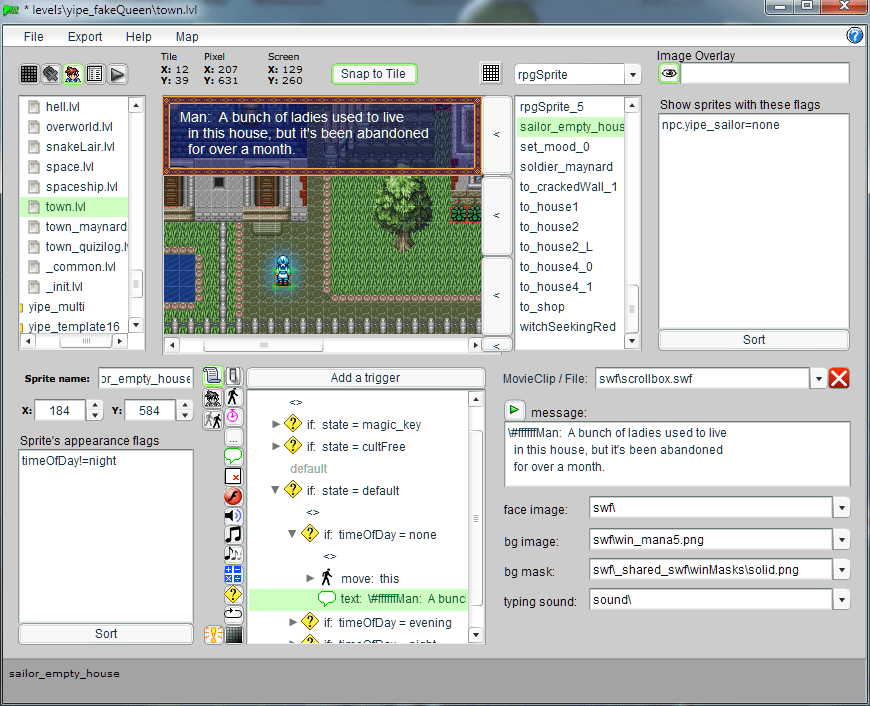Screen dimensions: 870x706
Task: Open the rpgSprite dropdown
Action: (x=632, y=74)
